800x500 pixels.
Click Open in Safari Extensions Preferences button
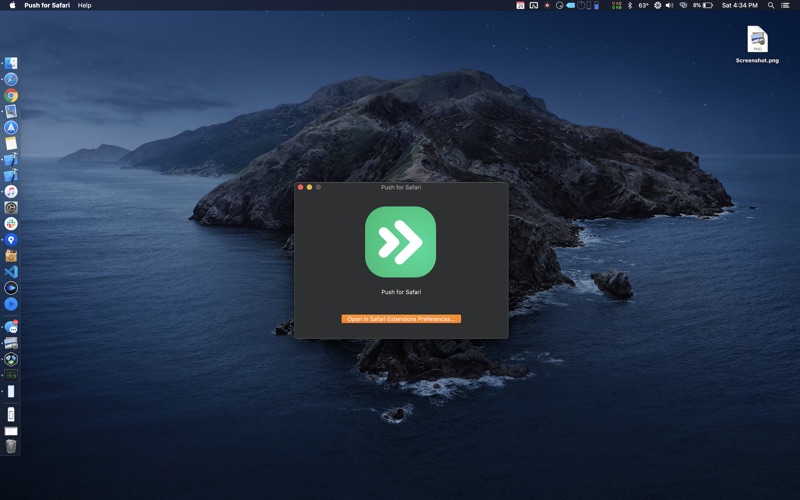[401, 319]
